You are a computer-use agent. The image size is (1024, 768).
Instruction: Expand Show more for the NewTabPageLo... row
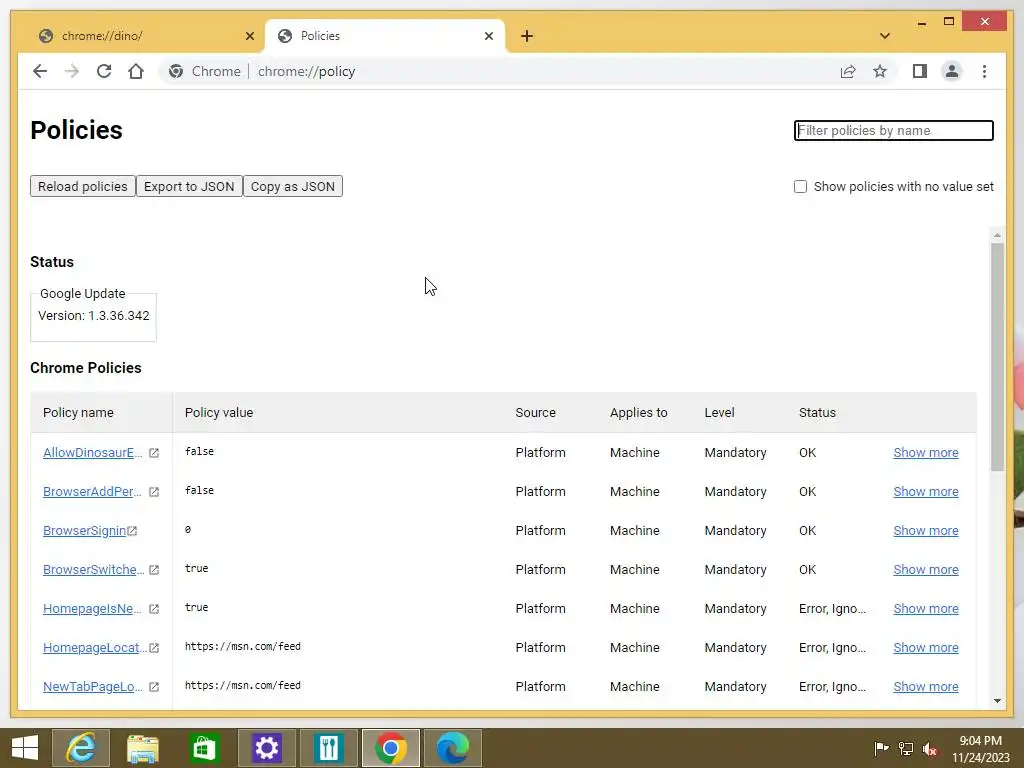click(925, 687)
